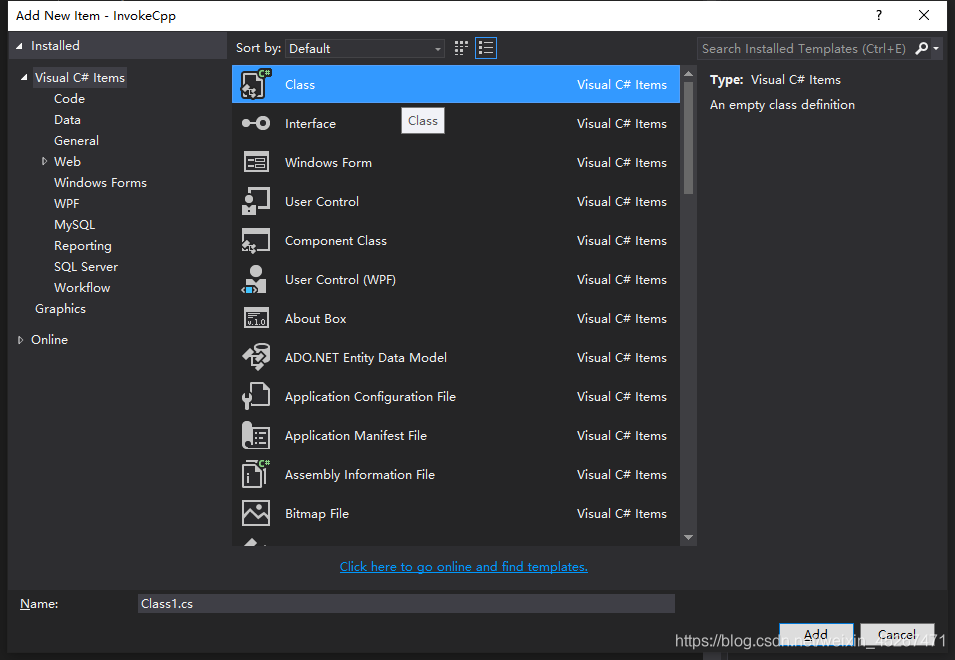Click the scroll up arrow of template list
955x660 pixels.
689,74
